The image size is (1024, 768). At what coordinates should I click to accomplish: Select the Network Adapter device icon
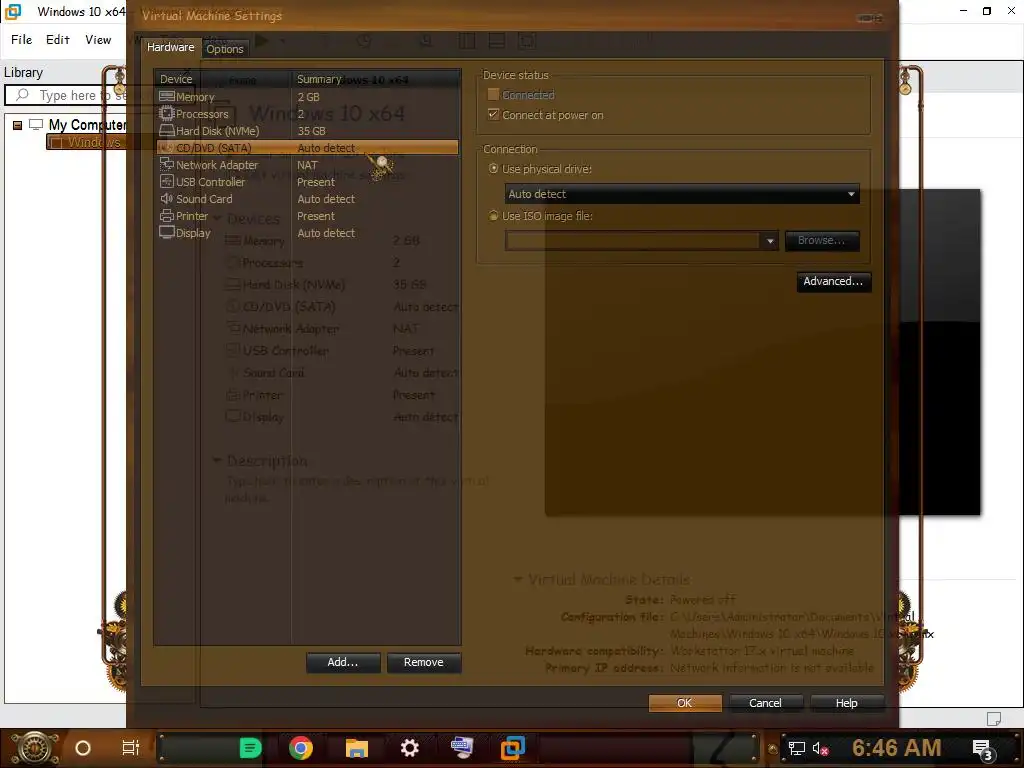[167, 165]
